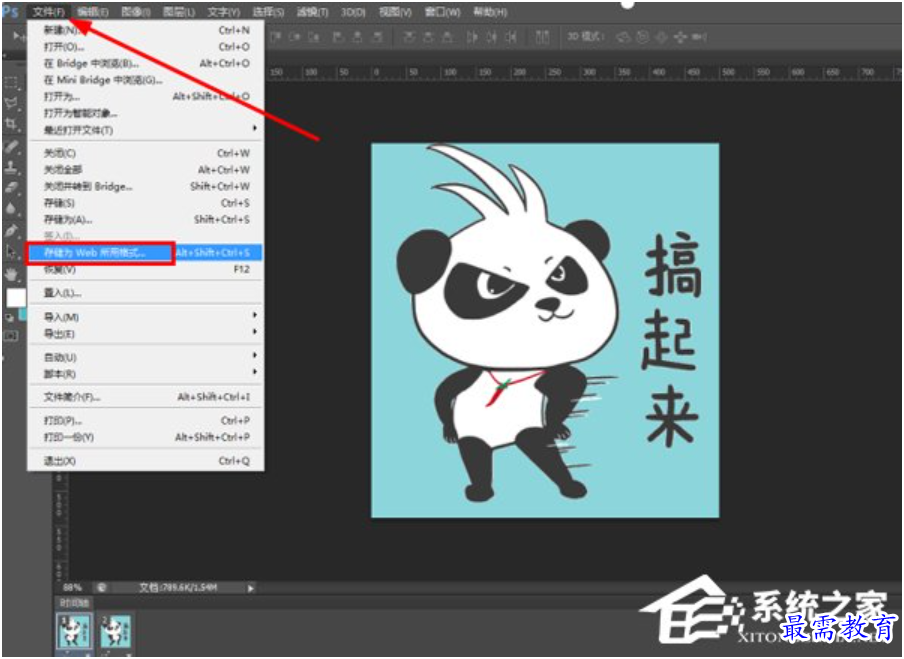Viewport: 904px width, 659px height.
Task: Click the 3D slide mode icon
Action: [x=680, y=37]
